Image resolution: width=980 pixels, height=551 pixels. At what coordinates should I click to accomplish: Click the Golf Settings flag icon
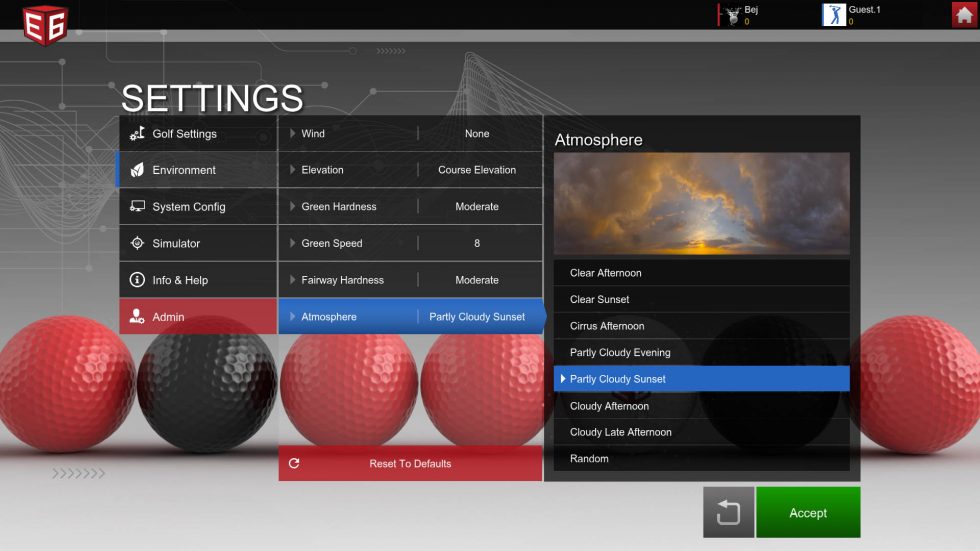pyautogui.click(x=137, y=133)
